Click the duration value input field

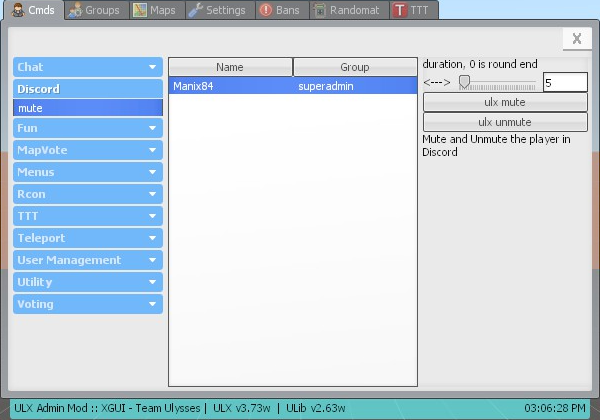tap(565, 83)
